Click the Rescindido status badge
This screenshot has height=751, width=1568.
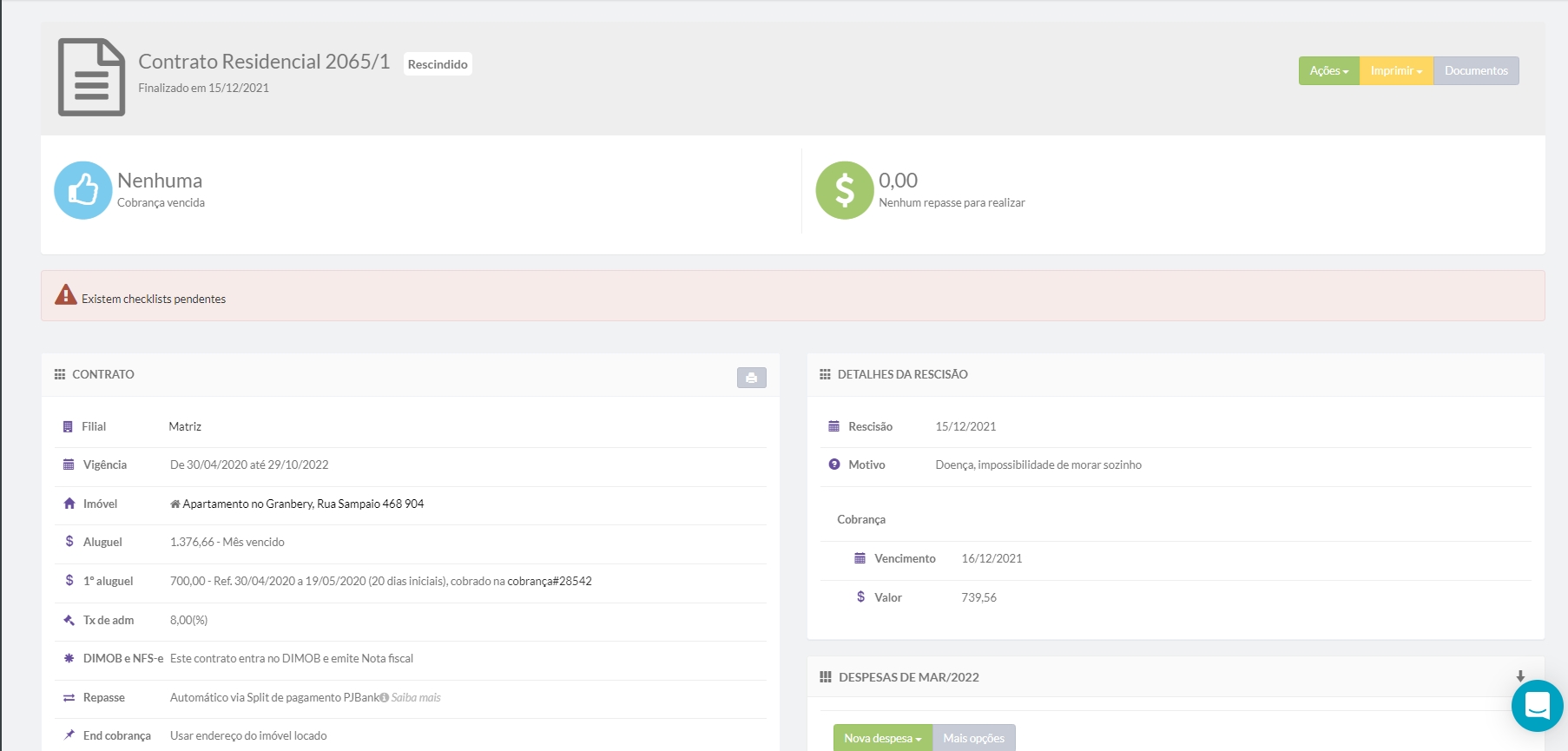[438, 64]
